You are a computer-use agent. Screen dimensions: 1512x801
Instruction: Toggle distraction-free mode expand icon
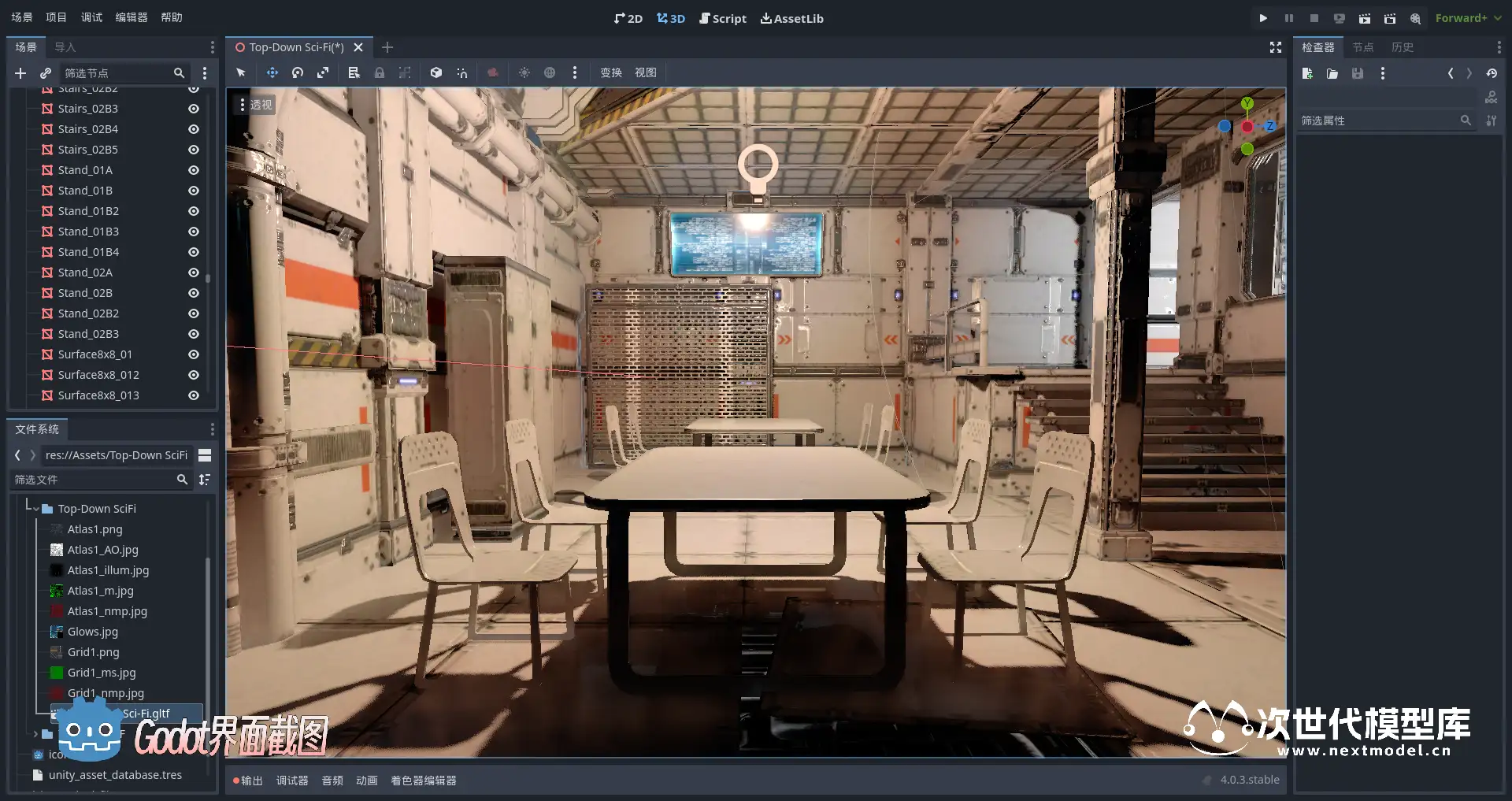pos(1276,47)
